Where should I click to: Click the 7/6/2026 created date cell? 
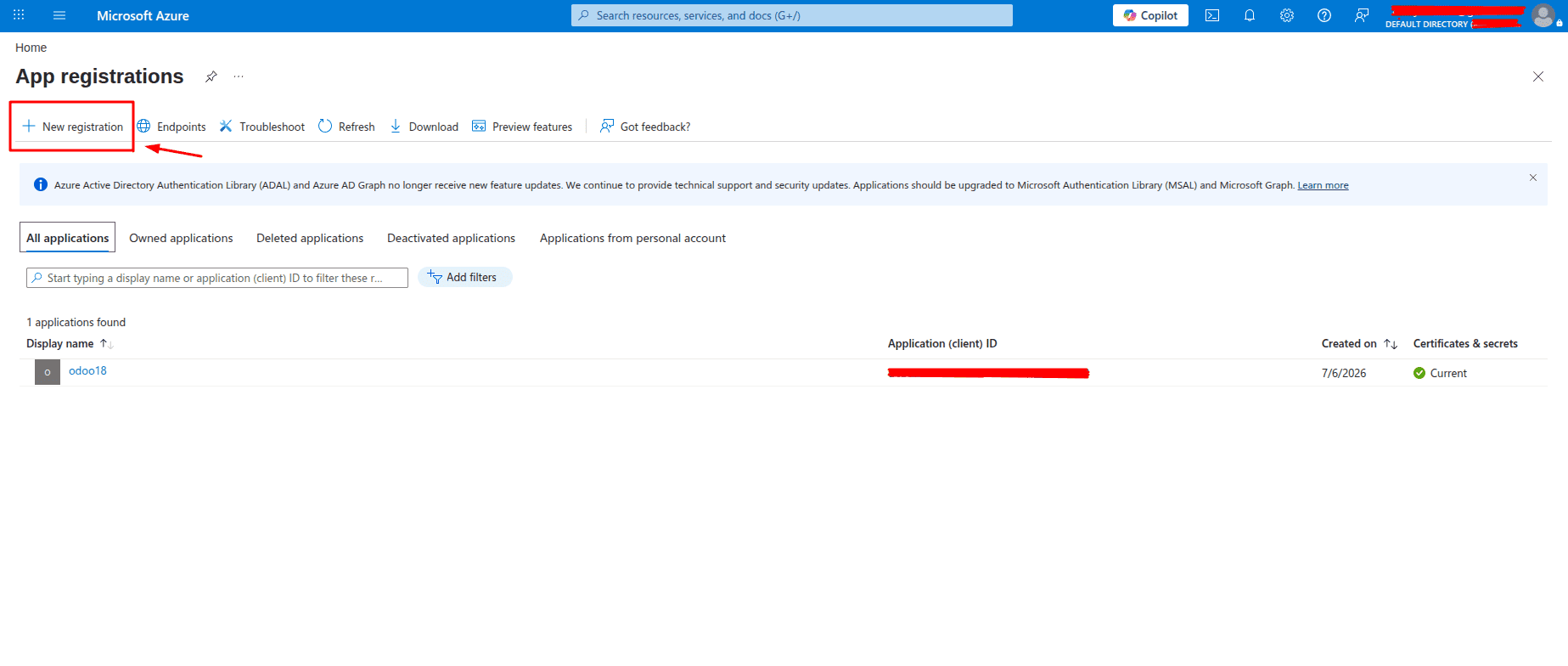click(1344, 373)
